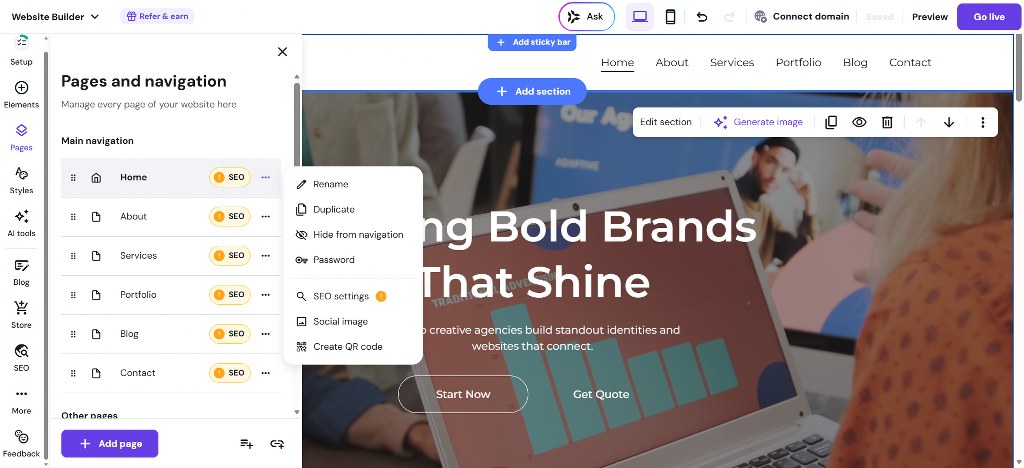Open options menu for Home page
1024x468 pixels.
pos(265,178)
